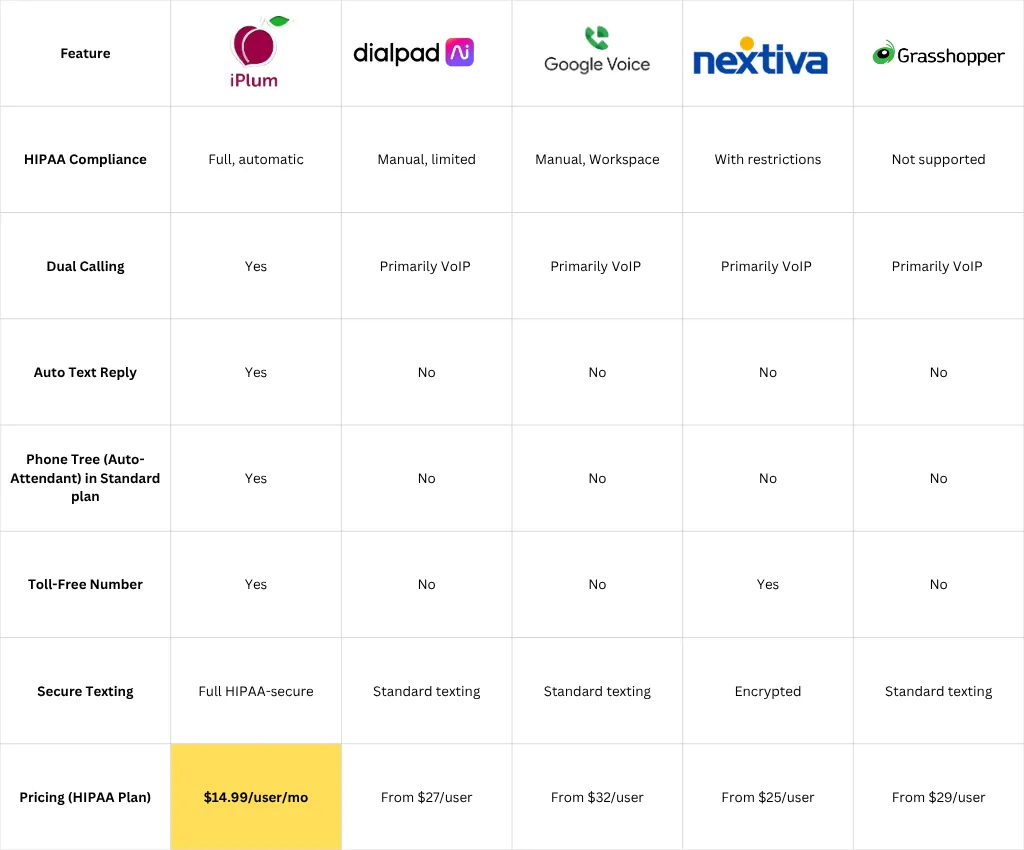This screenshot has height=850, width=1024.
Task: Click the 'Manual, limited' cell
Action: click(x=426, y=159)
